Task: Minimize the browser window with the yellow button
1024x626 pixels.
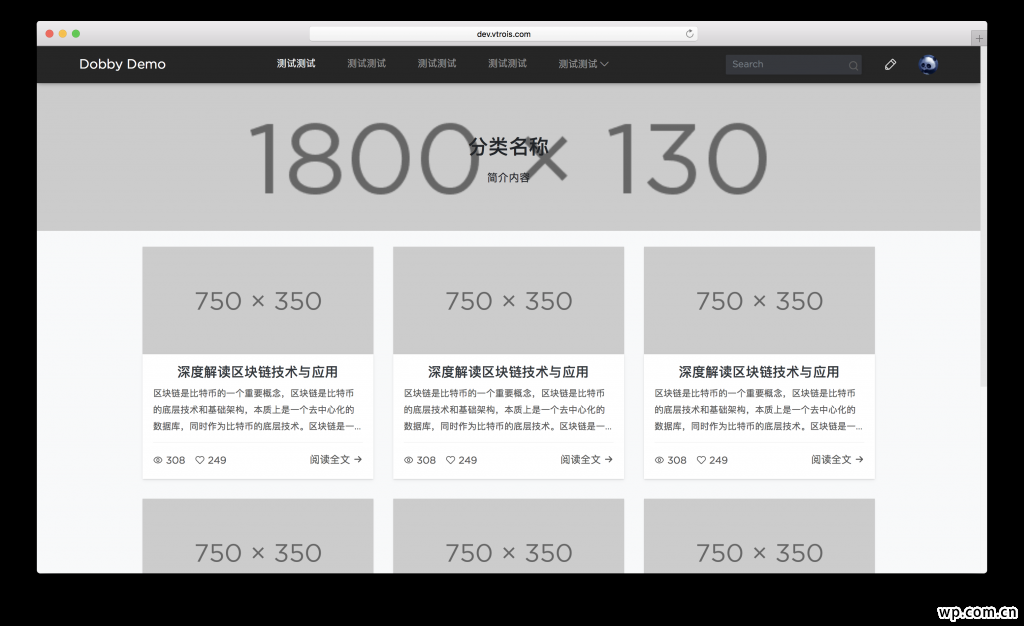Action: coord(63,34)
